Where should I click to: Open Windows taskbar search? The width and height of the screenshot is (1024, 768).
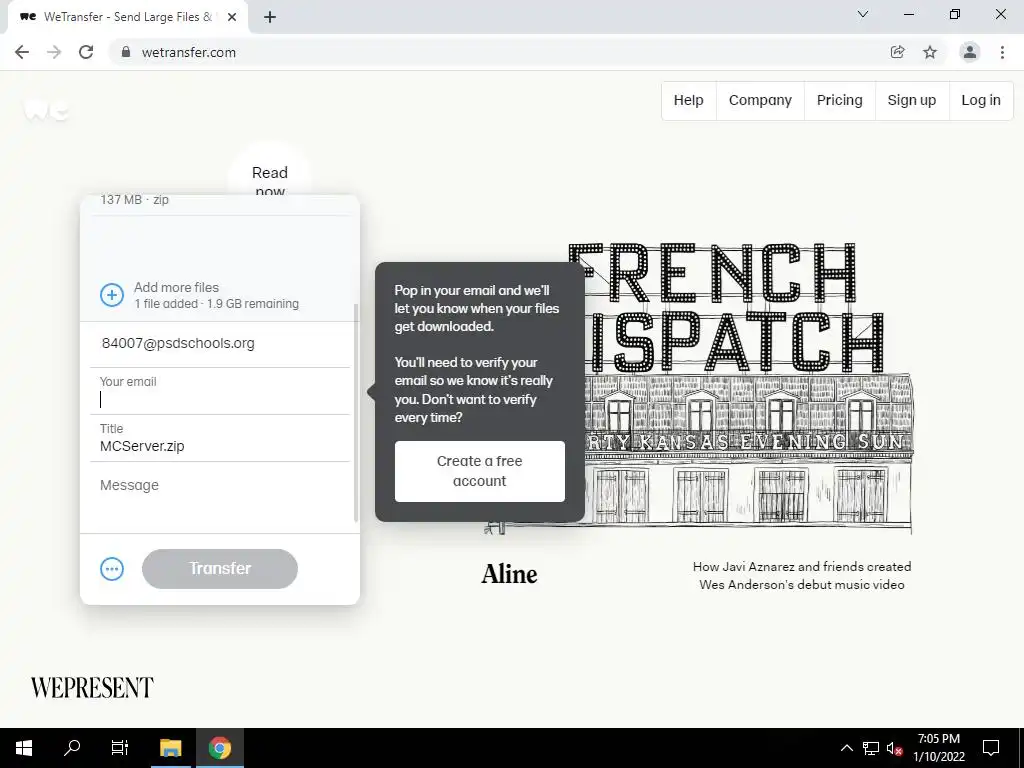click(x=72, y=748)
